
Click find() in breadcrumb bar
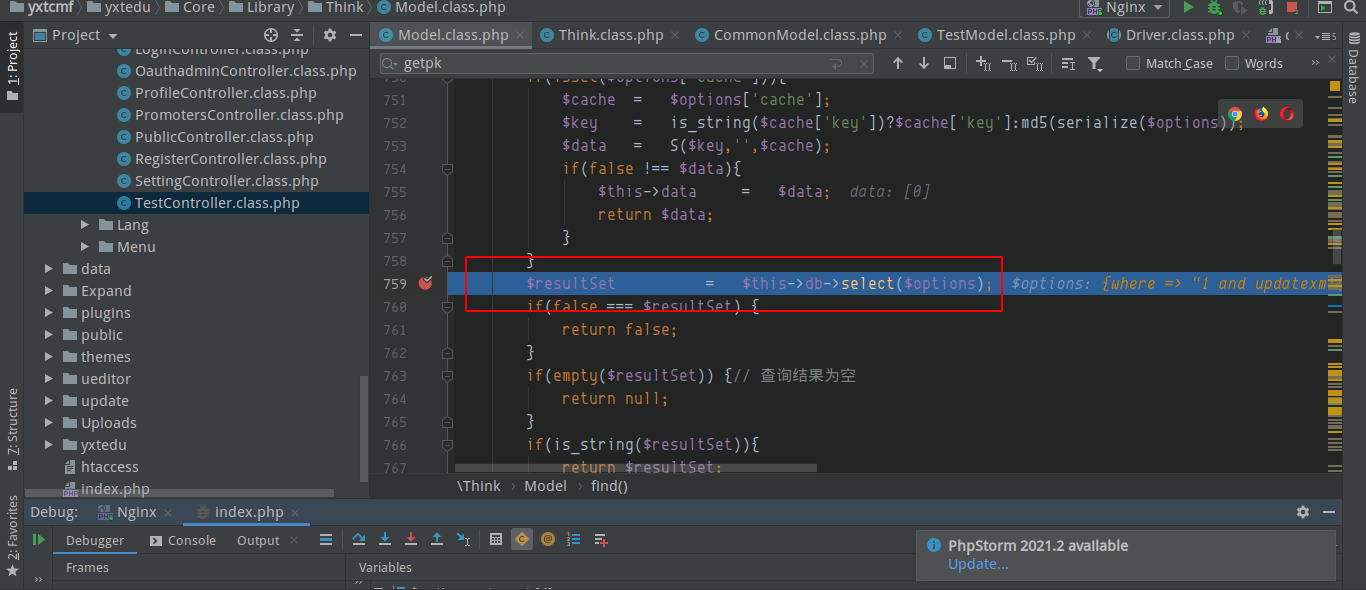(x=609, y=486)
